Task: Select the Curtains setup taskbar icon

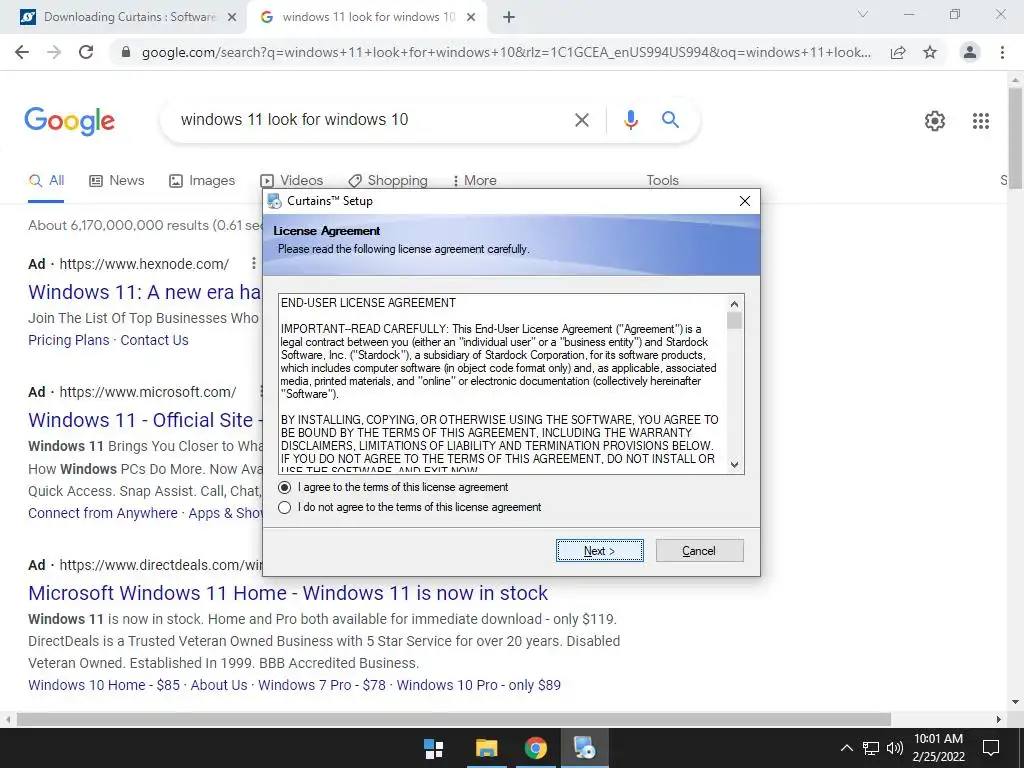Action: click(x=584, y=748)
